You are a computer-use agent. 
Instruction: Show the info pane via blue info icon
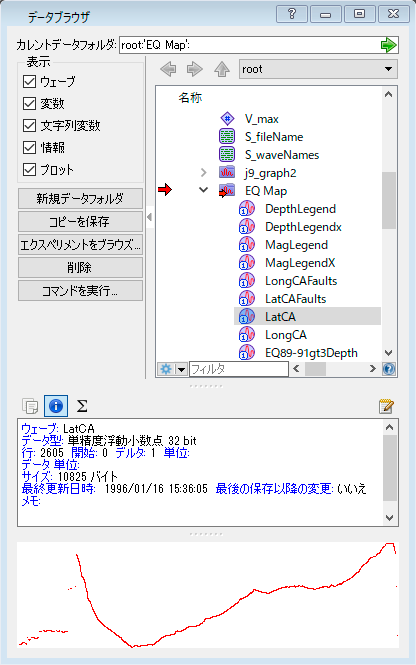[56, 406]
